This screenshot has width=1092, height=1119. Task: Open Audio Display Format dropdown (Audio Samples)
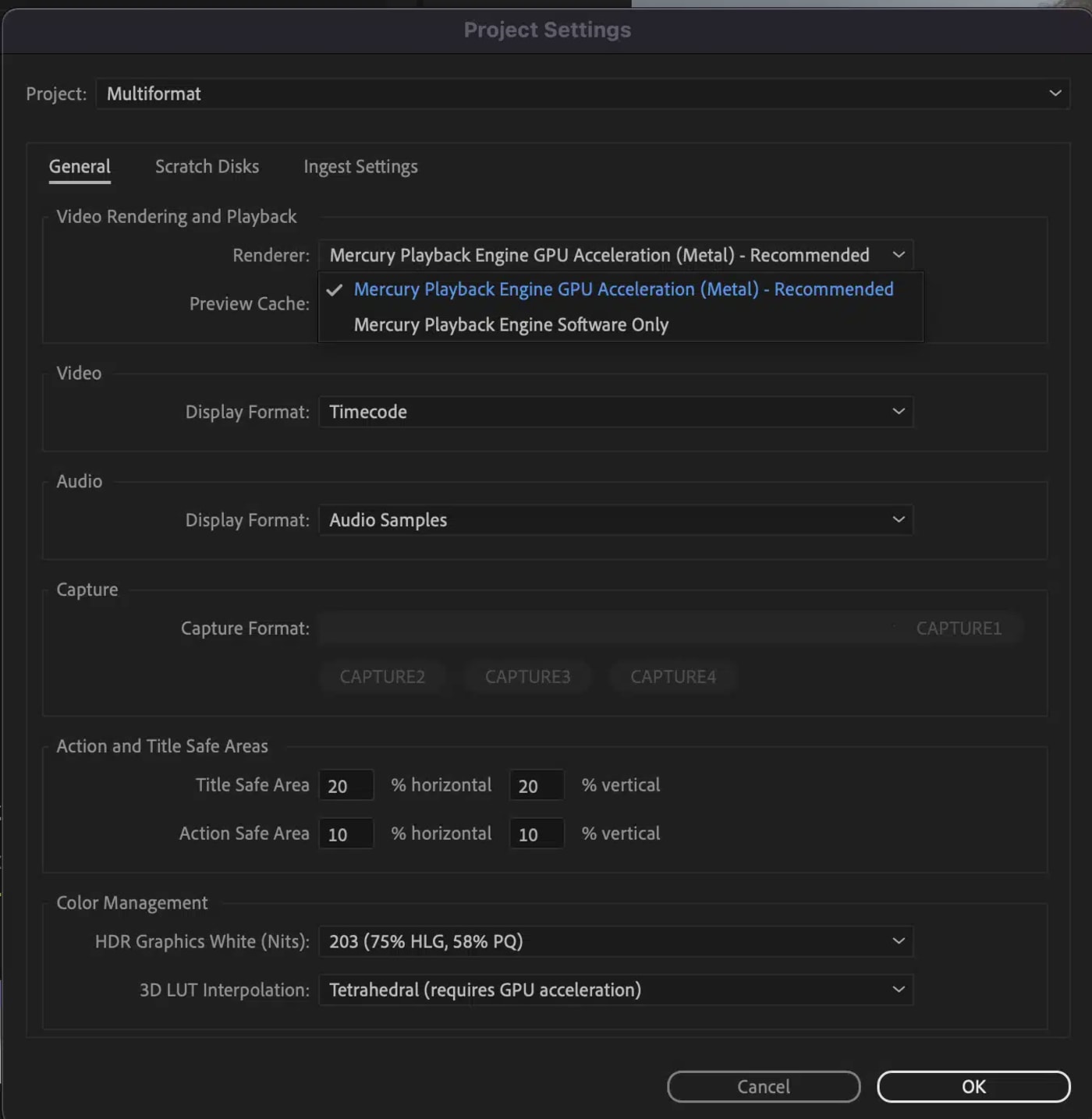pos(615,520)
